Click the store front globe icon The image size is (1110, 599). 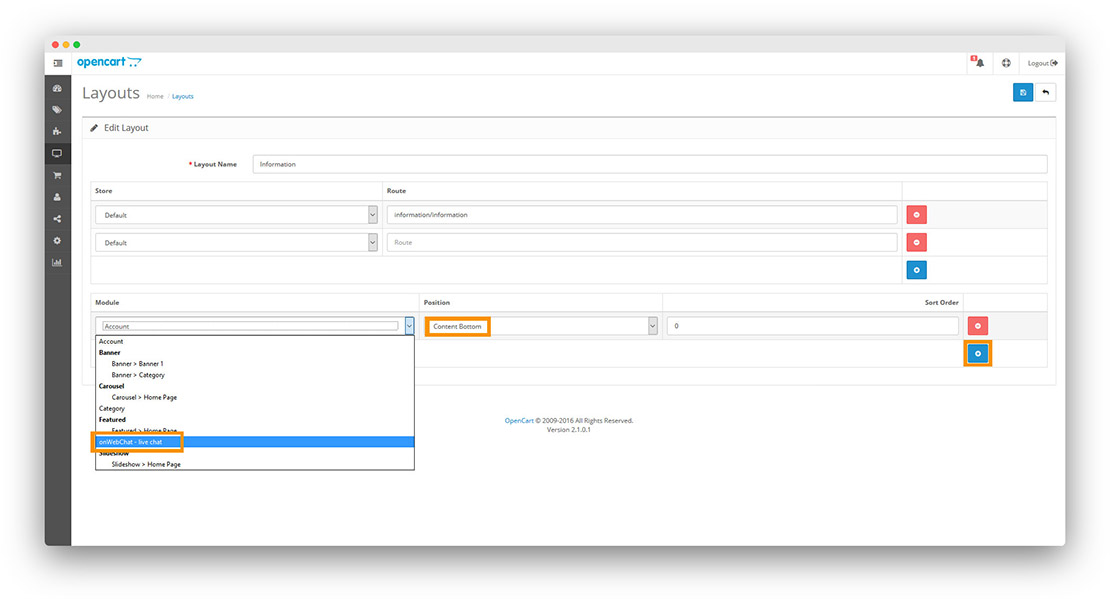(x=1006, y=62)
